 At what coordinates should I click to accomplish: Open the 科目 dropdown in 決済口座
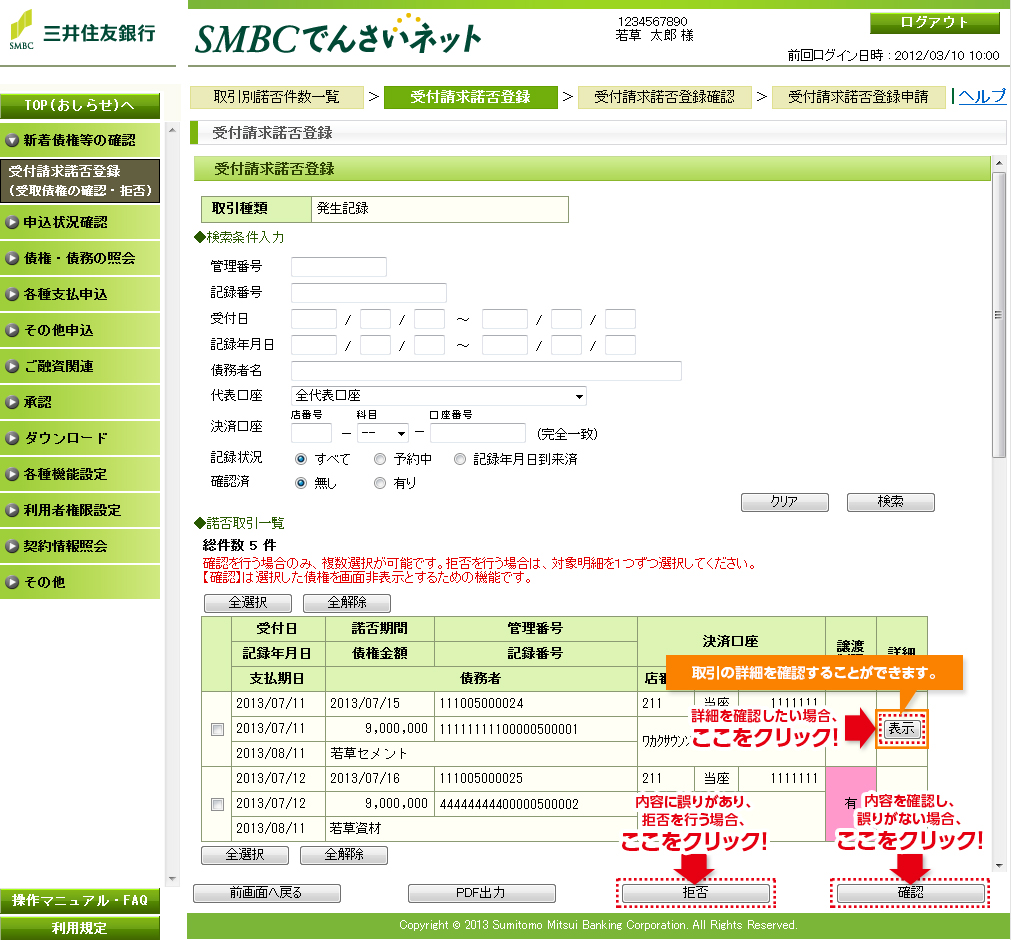coord(383,433)
